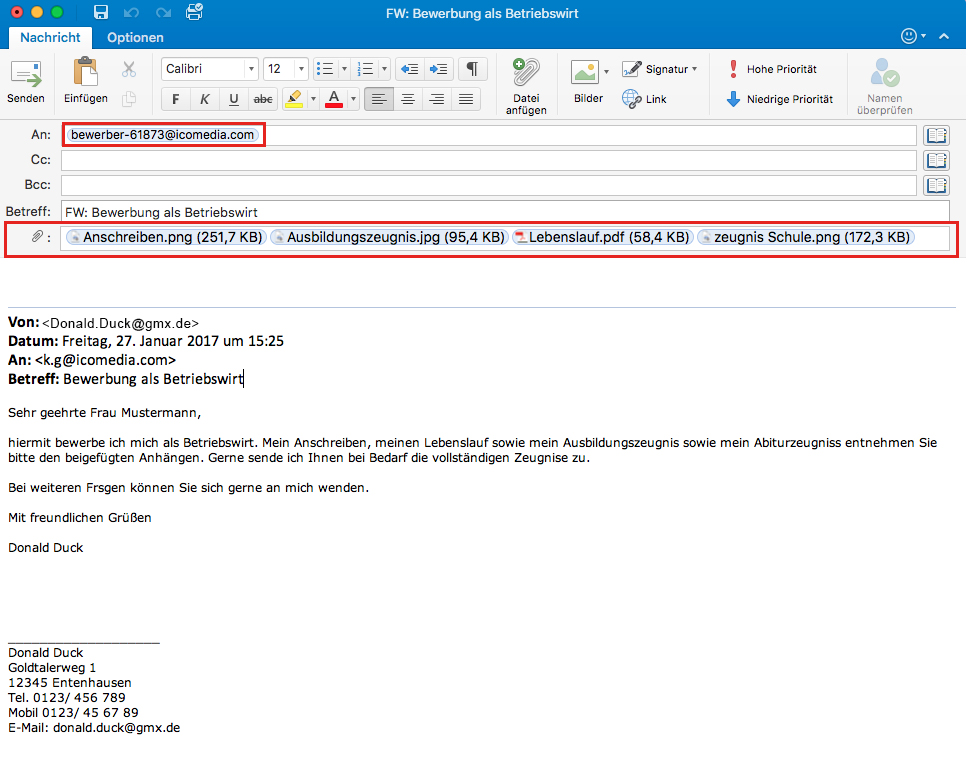Click the Bilder picture icon
Viewport: 969px width, 781px height.
click(x=584, y=73)
